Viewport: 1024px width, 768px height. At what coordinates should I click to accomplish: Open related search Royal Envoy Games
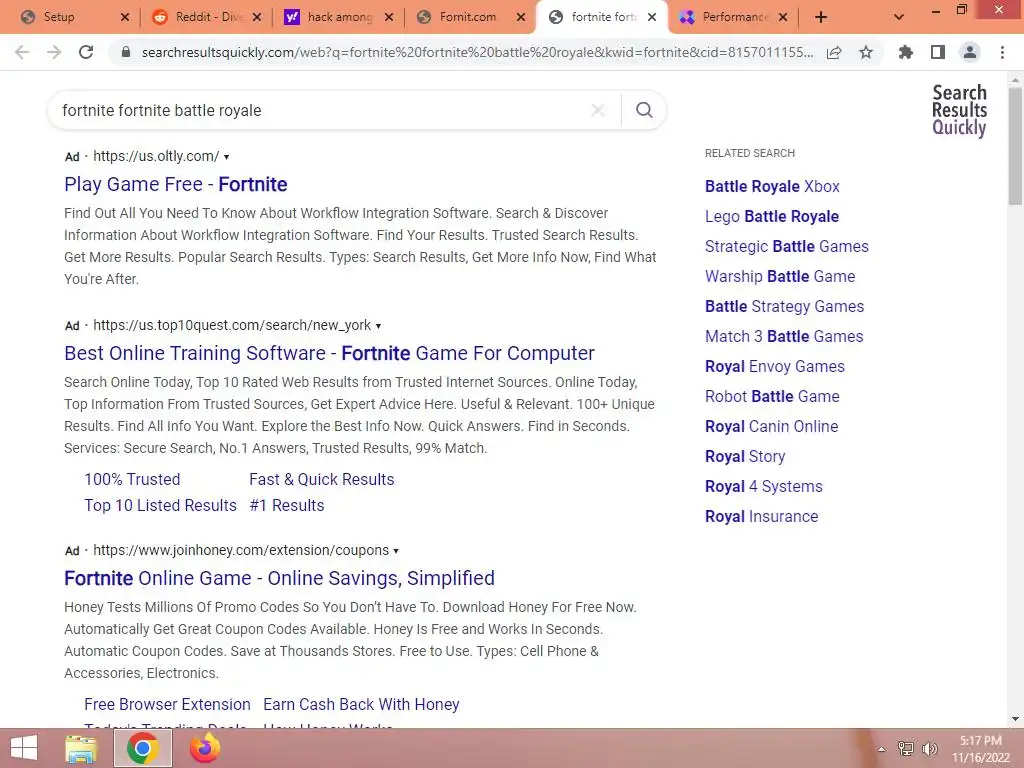[775, 367]
